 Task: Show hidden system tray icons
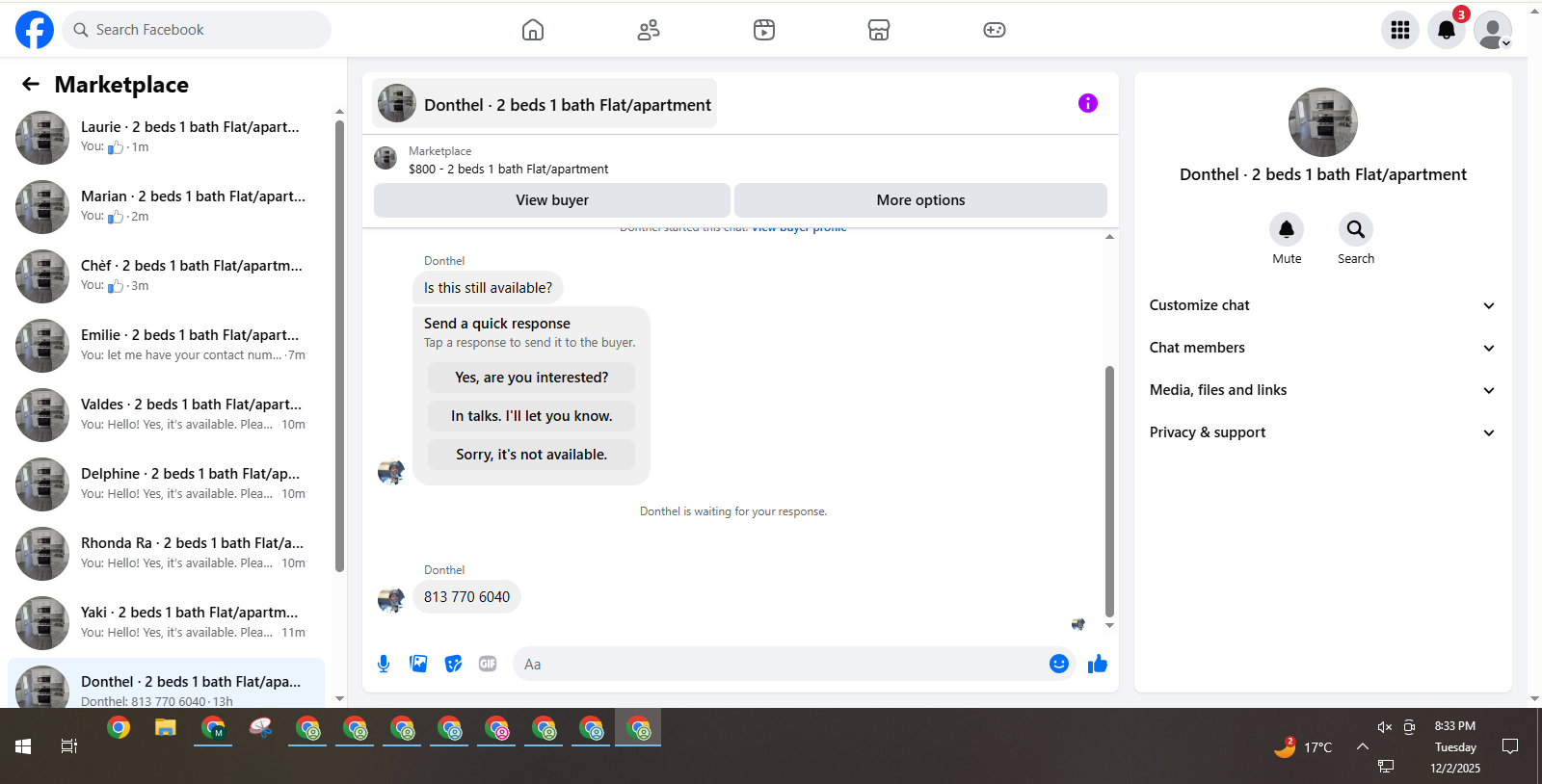click(1363, 746)
